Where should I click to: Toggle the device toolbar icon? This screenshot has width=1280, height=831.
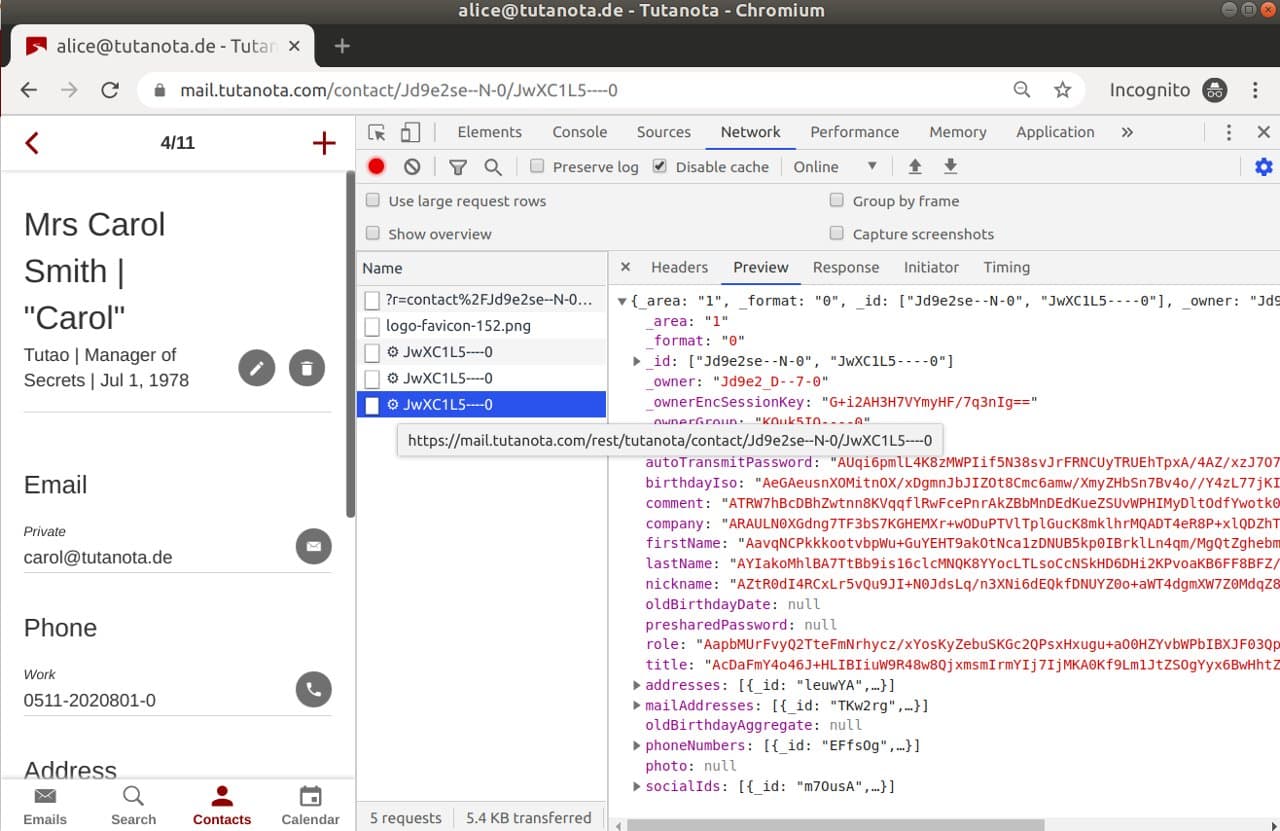[410, 132]
